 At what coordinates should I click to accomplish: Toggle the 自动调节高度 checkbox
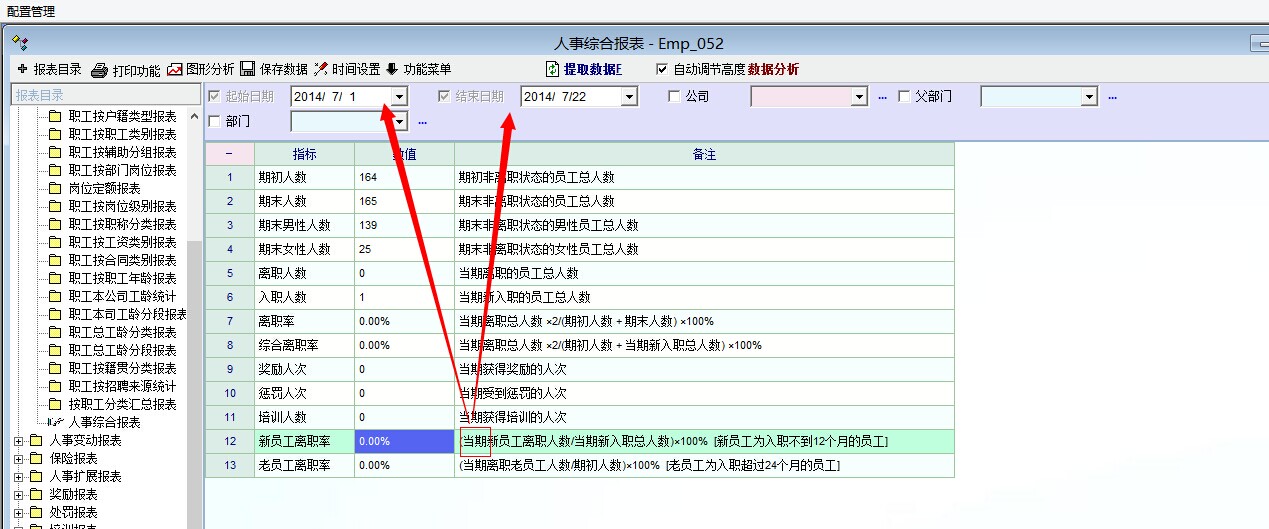662,69
